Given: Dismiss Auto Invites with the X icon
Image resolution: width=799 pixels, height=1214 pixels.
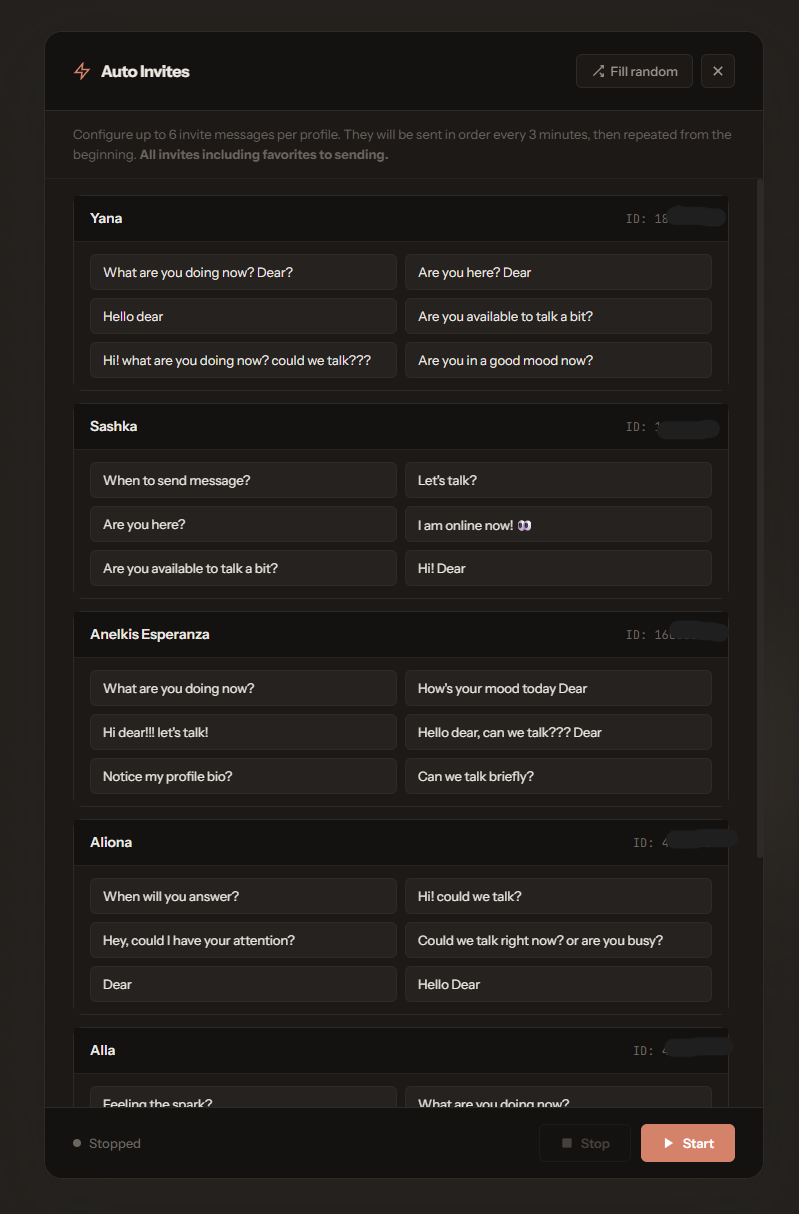Looking at the screenshot, I should click(x=717, y=70).
